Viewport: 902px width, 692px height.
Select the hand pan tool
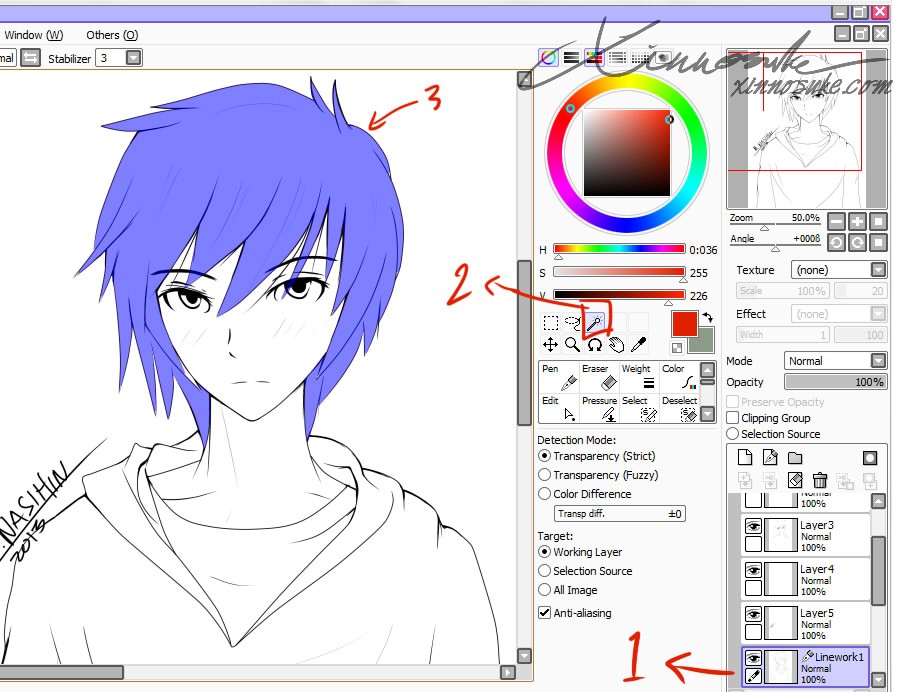point(617,345)
